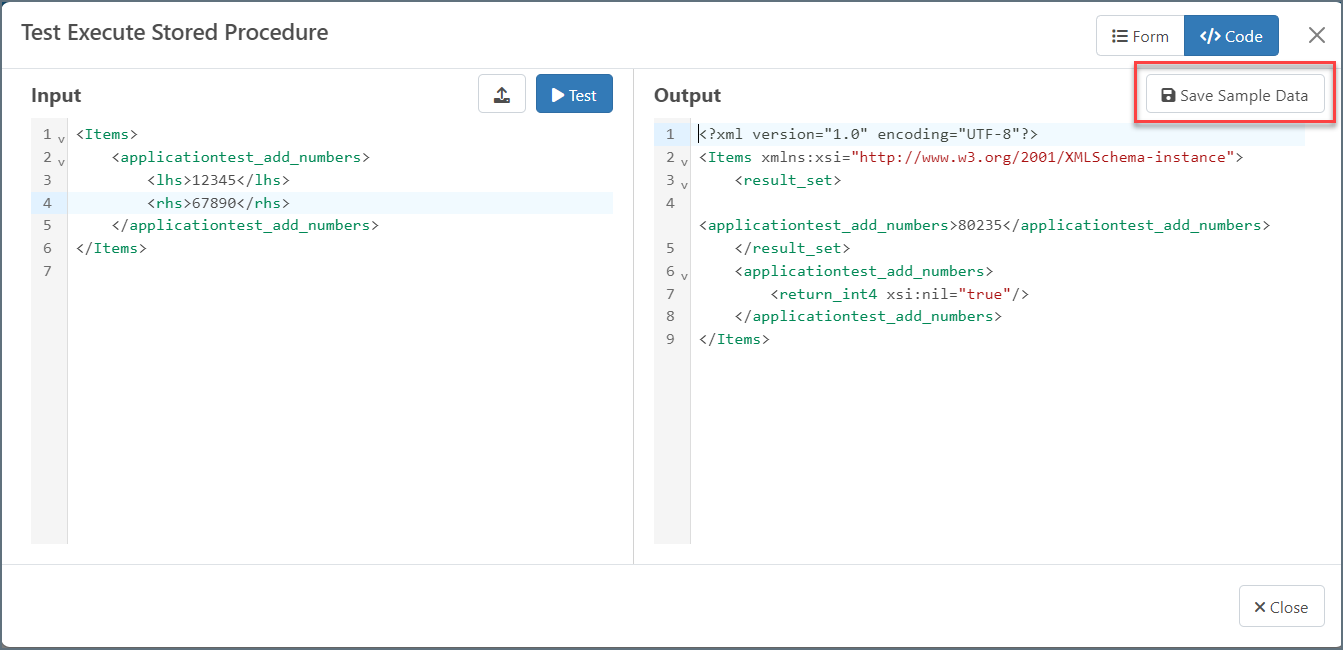Run the Test button

tap(574, 94)
